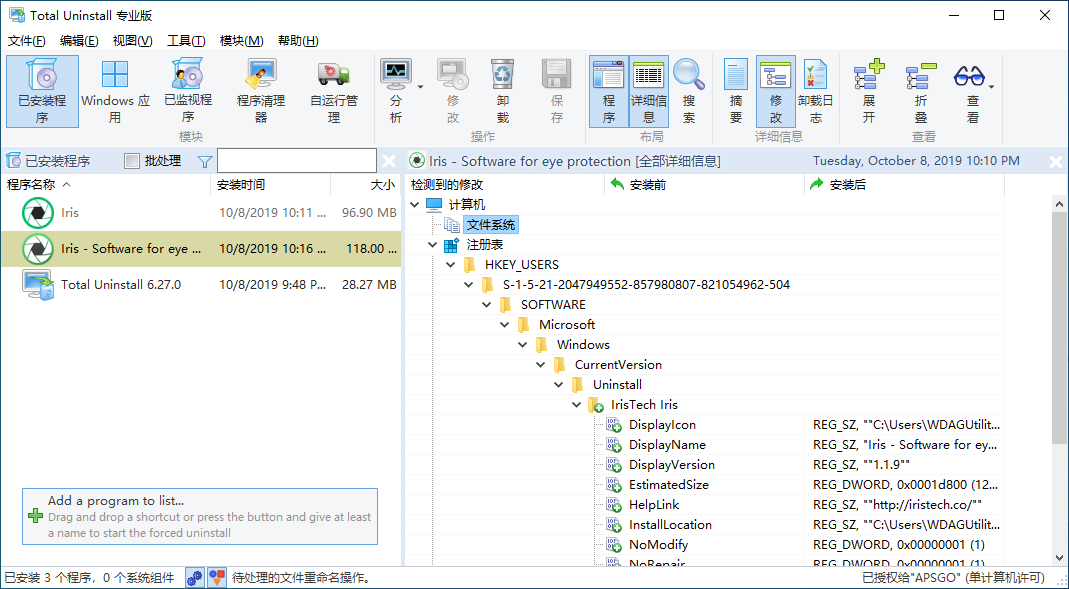The height and width of the screenshot is (589, 1069).
Task: Switch to Windows 应用 module
Action: coord(115,91)
